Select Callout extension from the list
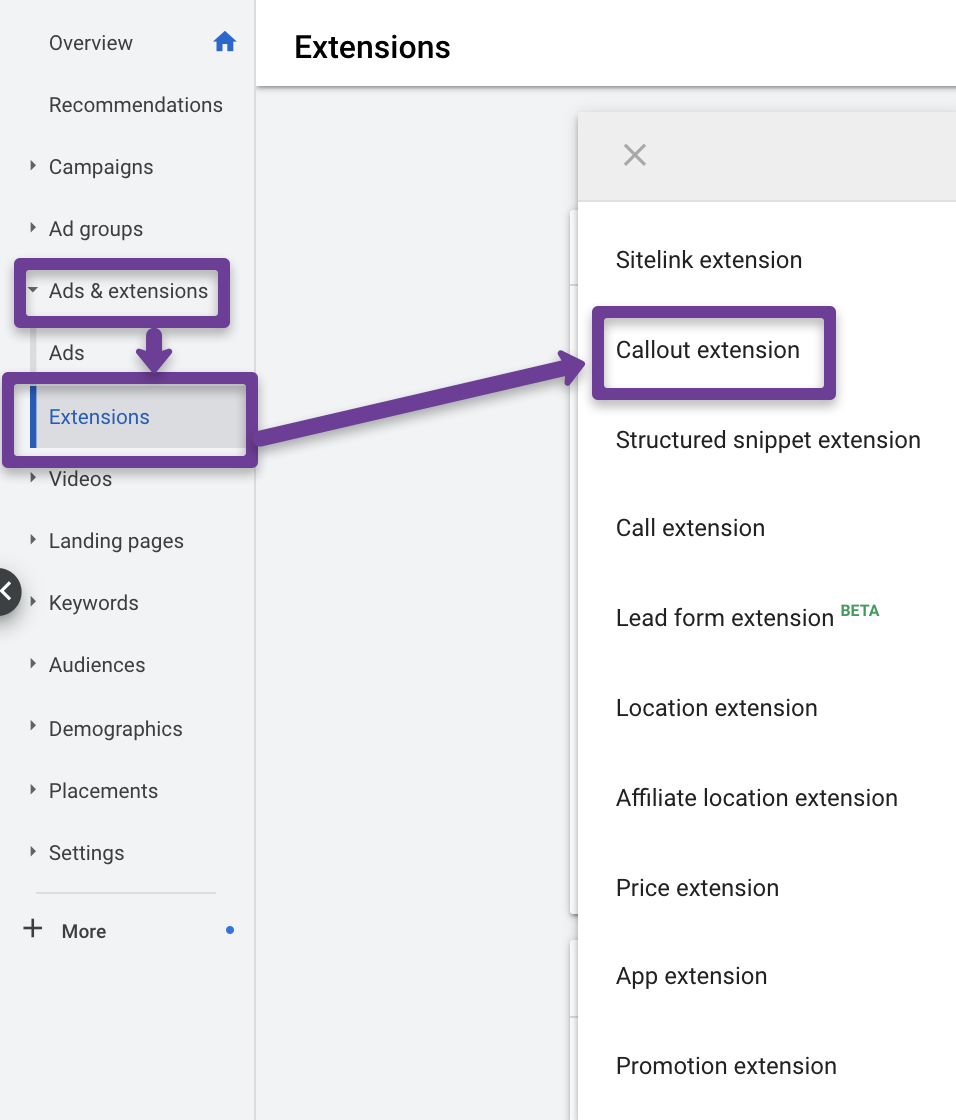This screenshot has height=1120, width=956. tap(707, 350)
